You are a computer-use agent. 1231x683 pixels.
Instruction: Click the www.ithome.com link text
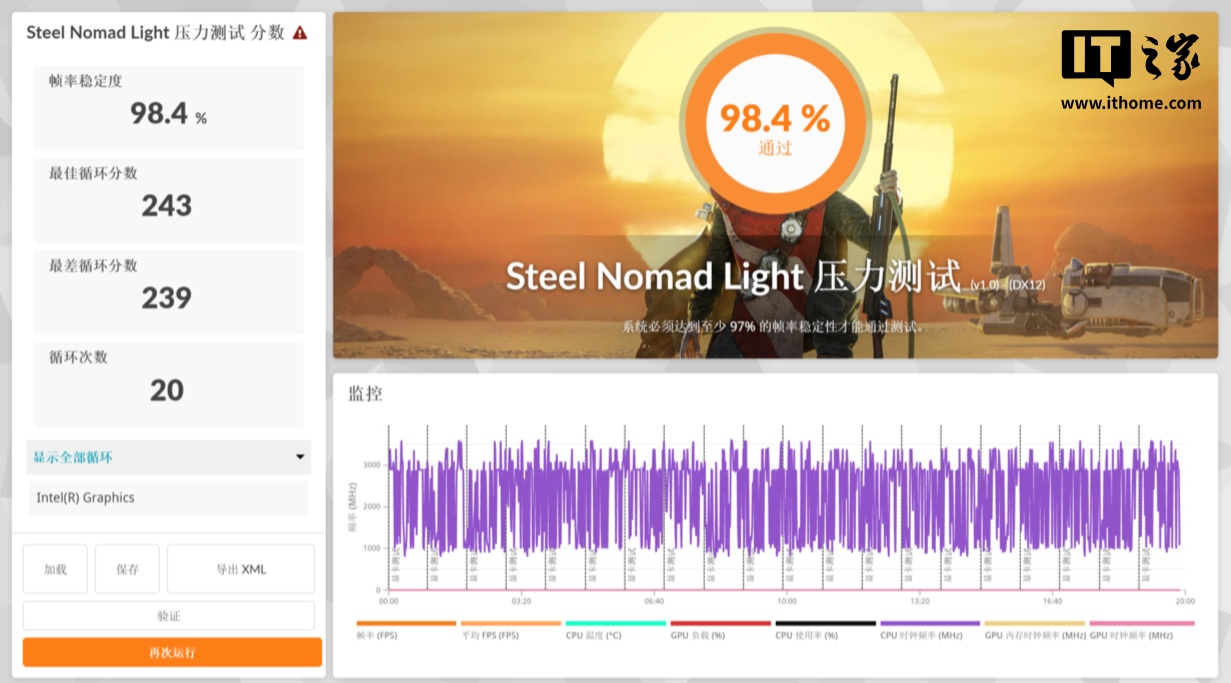pos(1130,103)
